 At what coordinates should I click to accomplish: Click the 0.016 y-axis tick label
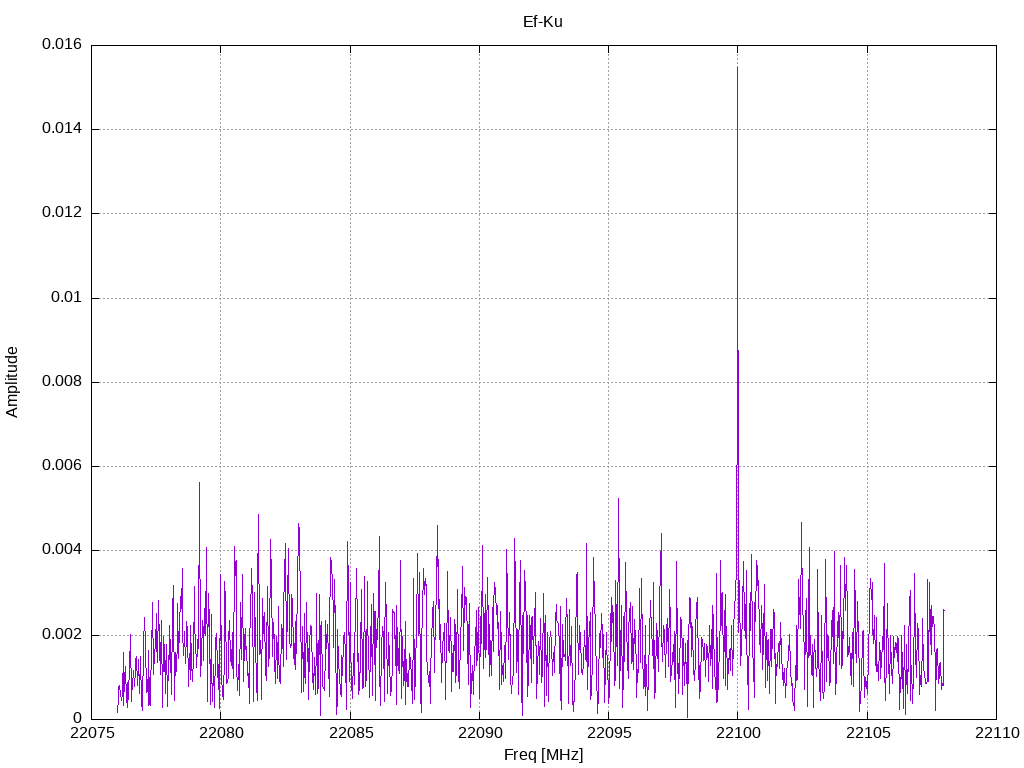[61, 45]
